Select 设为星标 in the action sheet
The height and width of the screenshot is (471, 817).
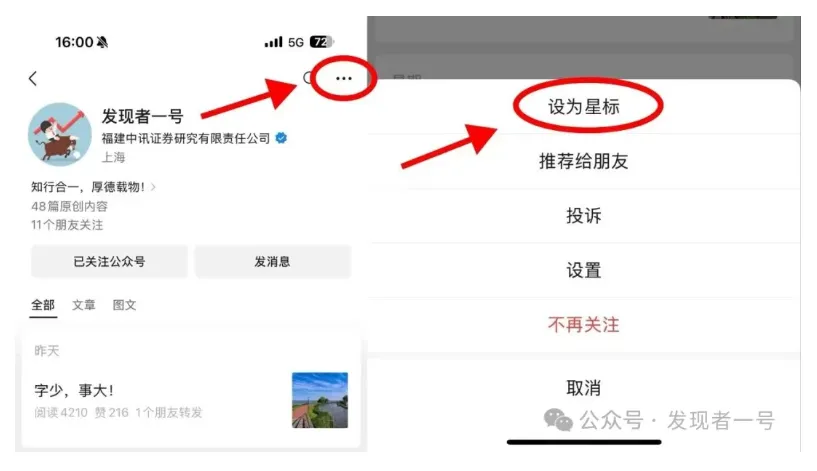point(584,107)
